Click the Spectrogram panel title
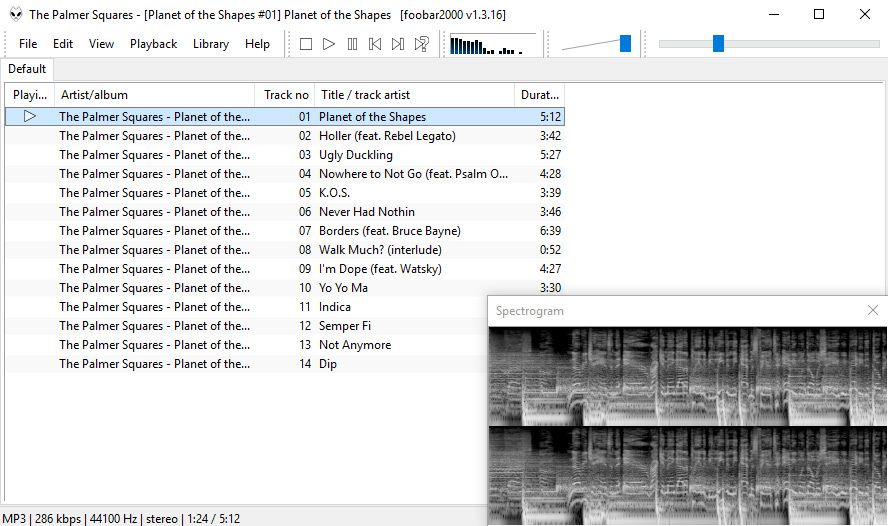This screenshot has width=888, height=526. point(530,311)
